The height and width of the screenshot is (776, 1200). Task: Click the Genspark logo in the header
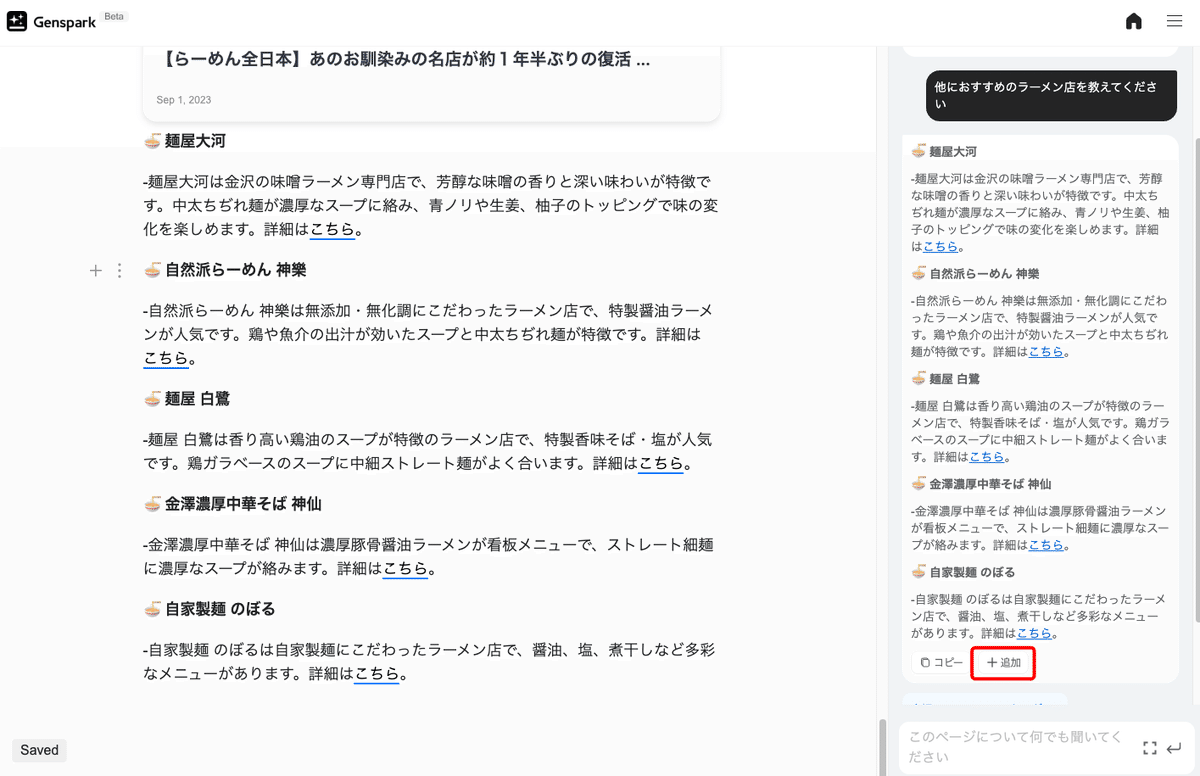[x=51, y=22]
